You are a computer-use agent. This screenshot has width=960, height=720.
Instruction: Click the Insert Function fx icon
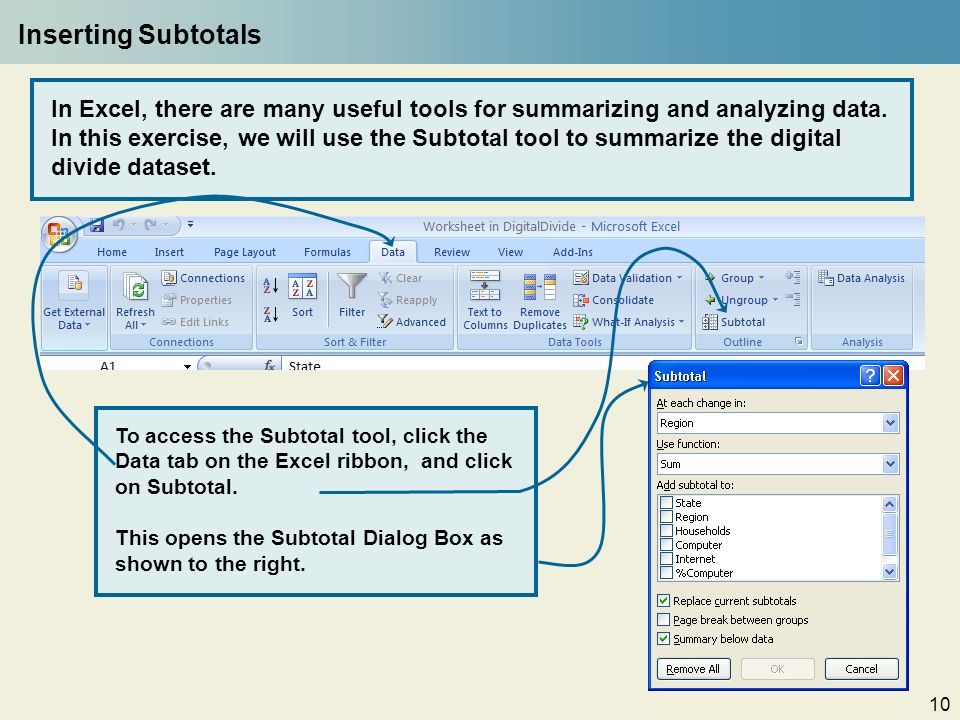[x=269, y=366]
